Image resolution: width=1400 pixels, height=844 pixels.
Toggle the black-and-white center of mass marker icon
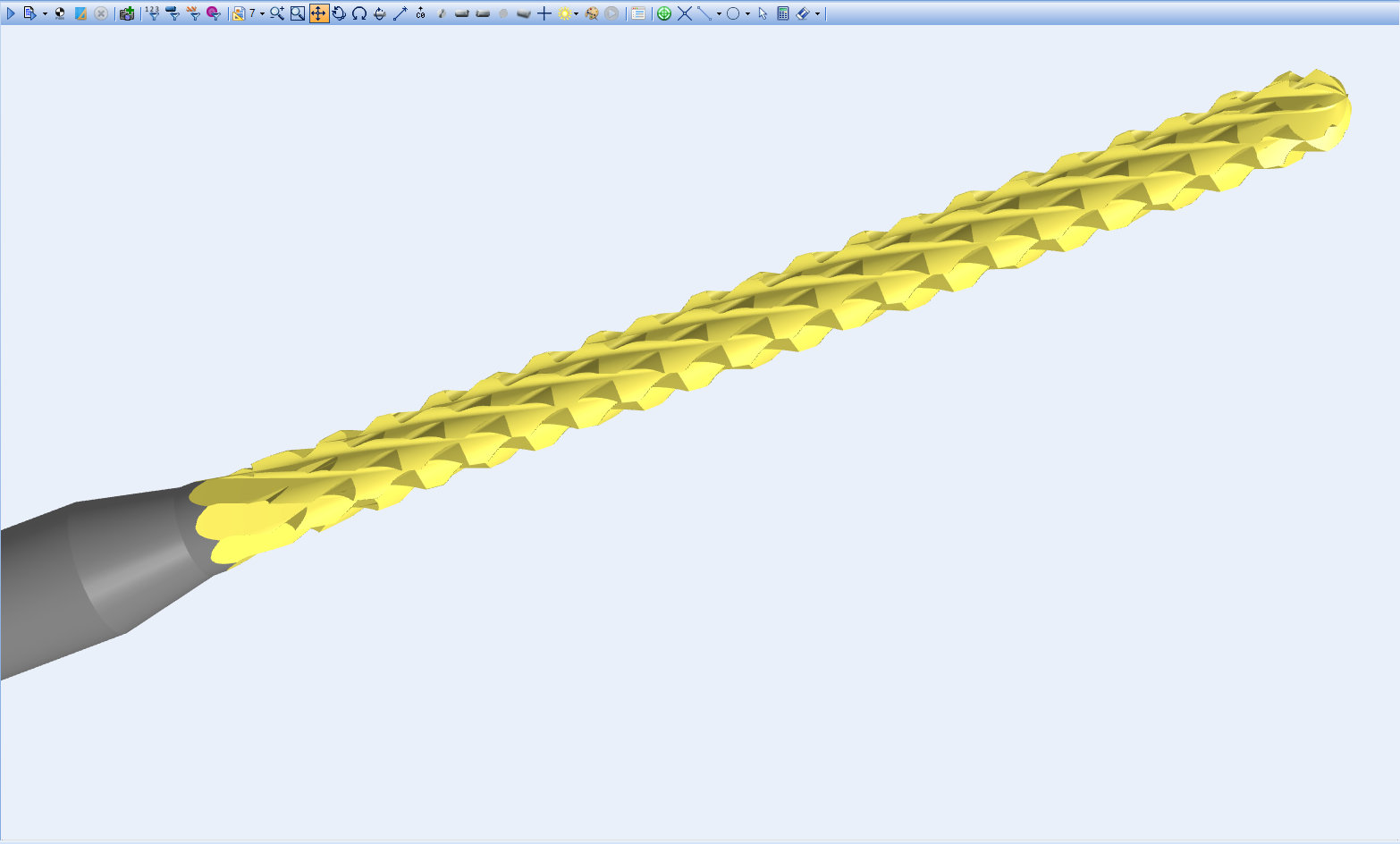tap(60, 13)
